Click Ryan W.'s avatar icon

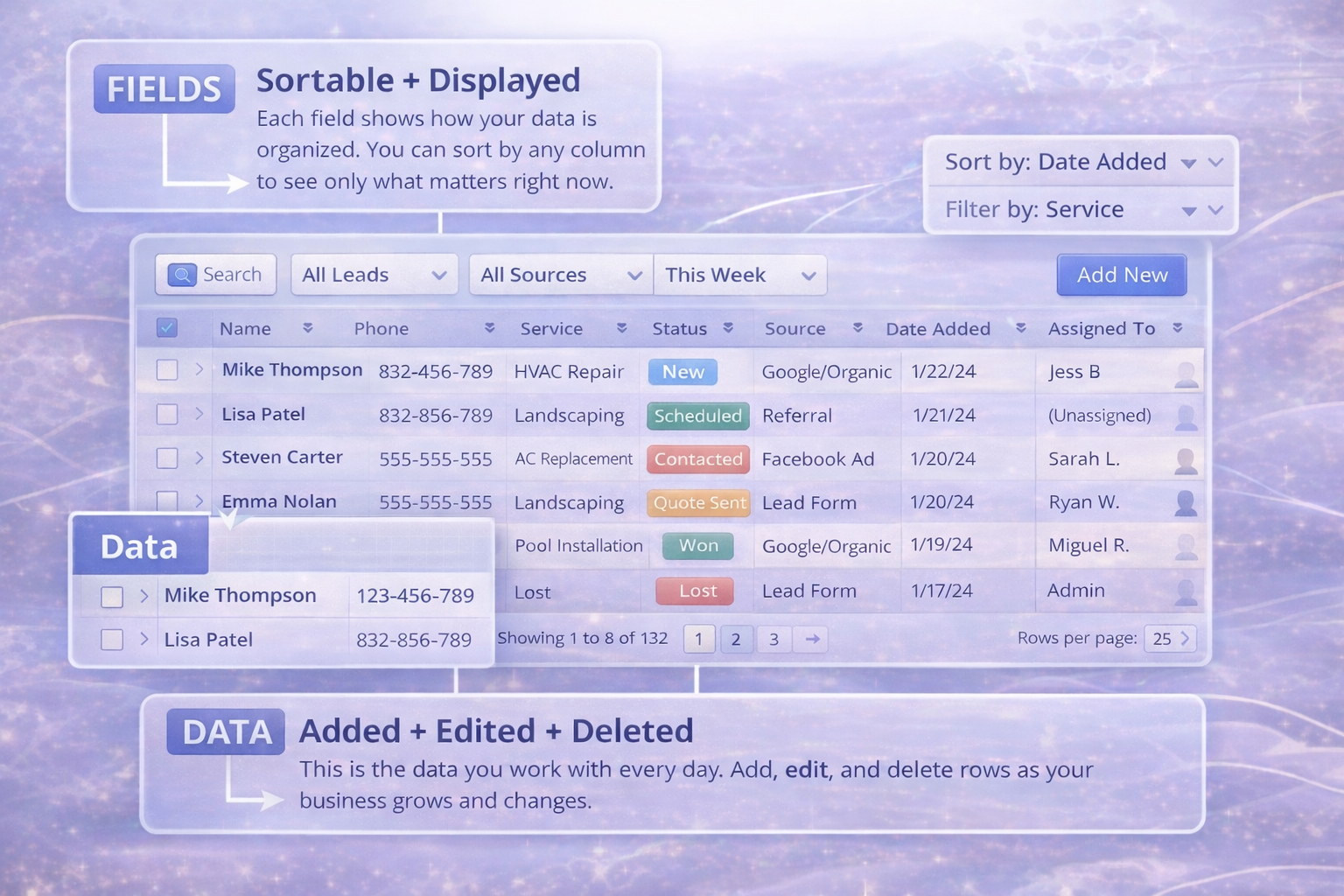[1186, 502]
